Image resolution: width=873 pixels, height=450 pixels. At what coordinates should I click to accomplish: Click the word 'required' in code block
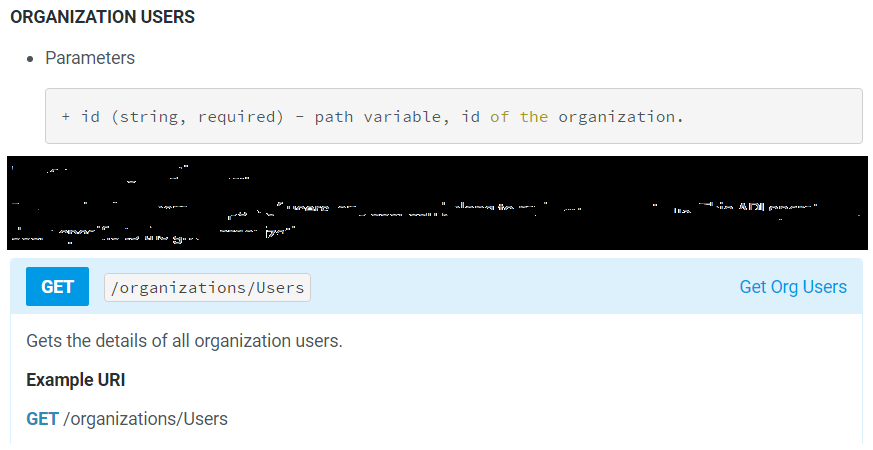click(x=241, y=116)
